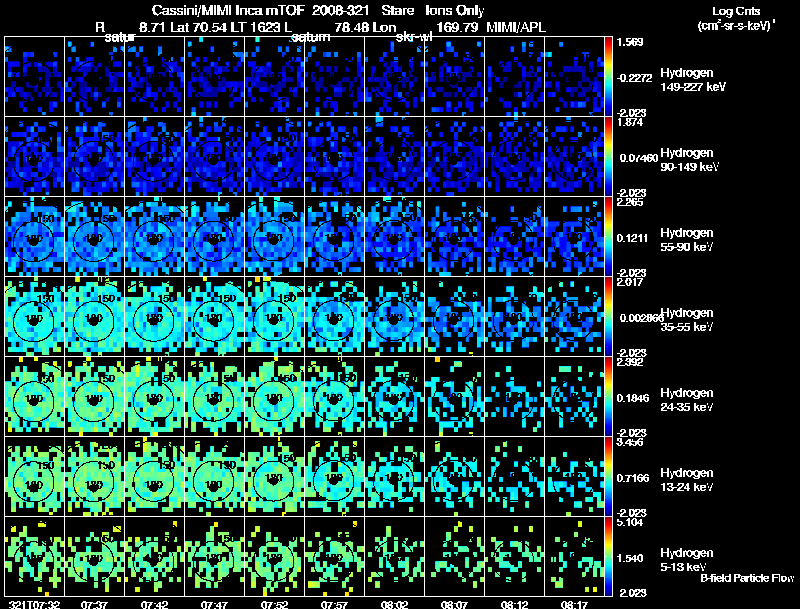Click the '1.540' color scale midpoint
800x609 pixels.
630,559
